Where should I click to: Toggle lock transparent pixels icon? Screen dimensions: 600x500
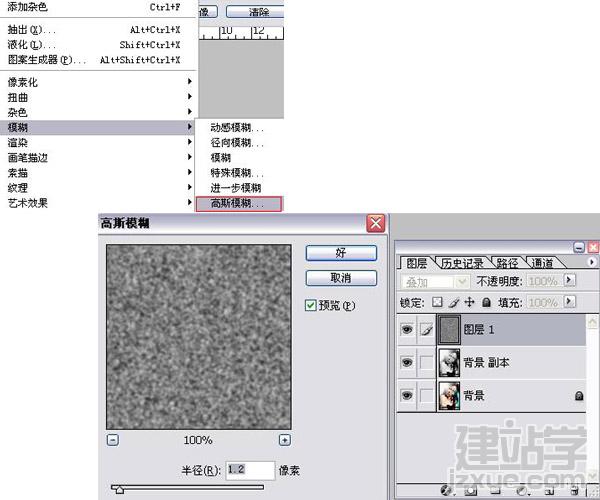(x=437, y=303)
